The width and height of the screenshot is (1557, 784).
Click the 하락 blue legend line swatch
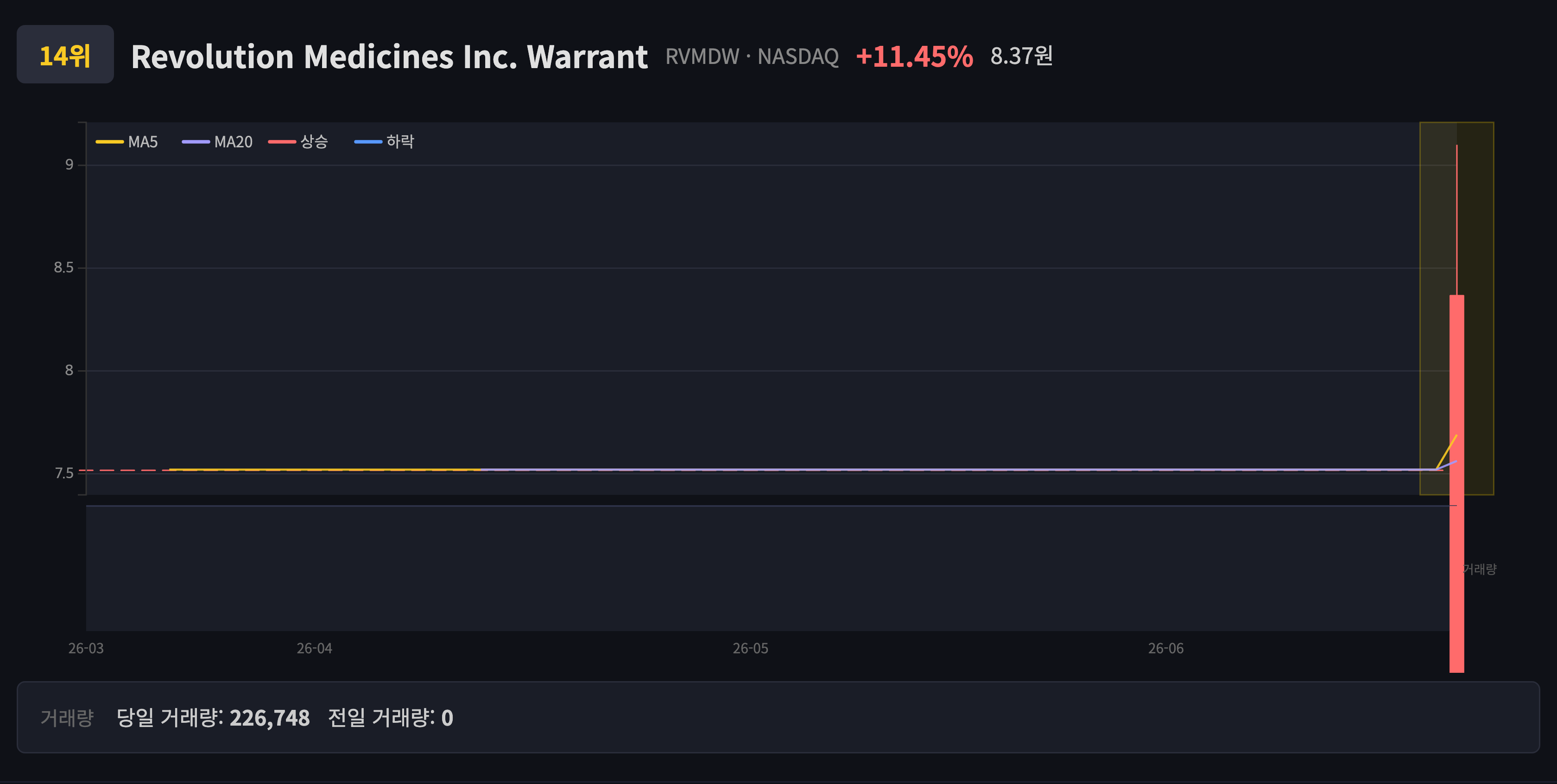368,142
